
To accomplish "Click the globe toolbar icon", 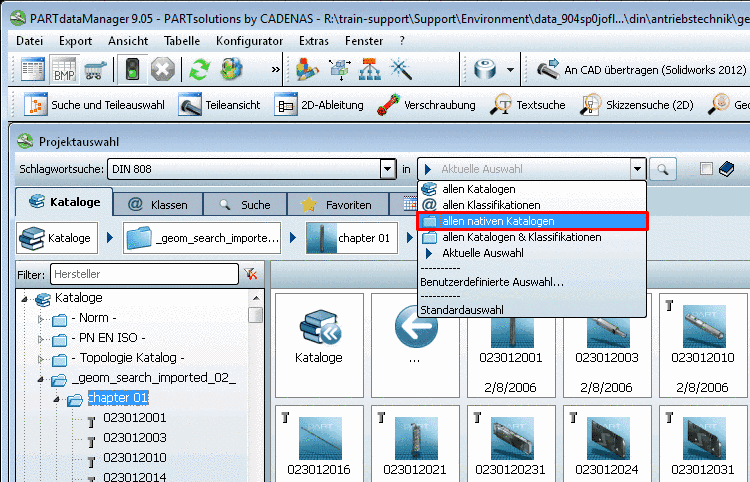I will tap(232, 70).
